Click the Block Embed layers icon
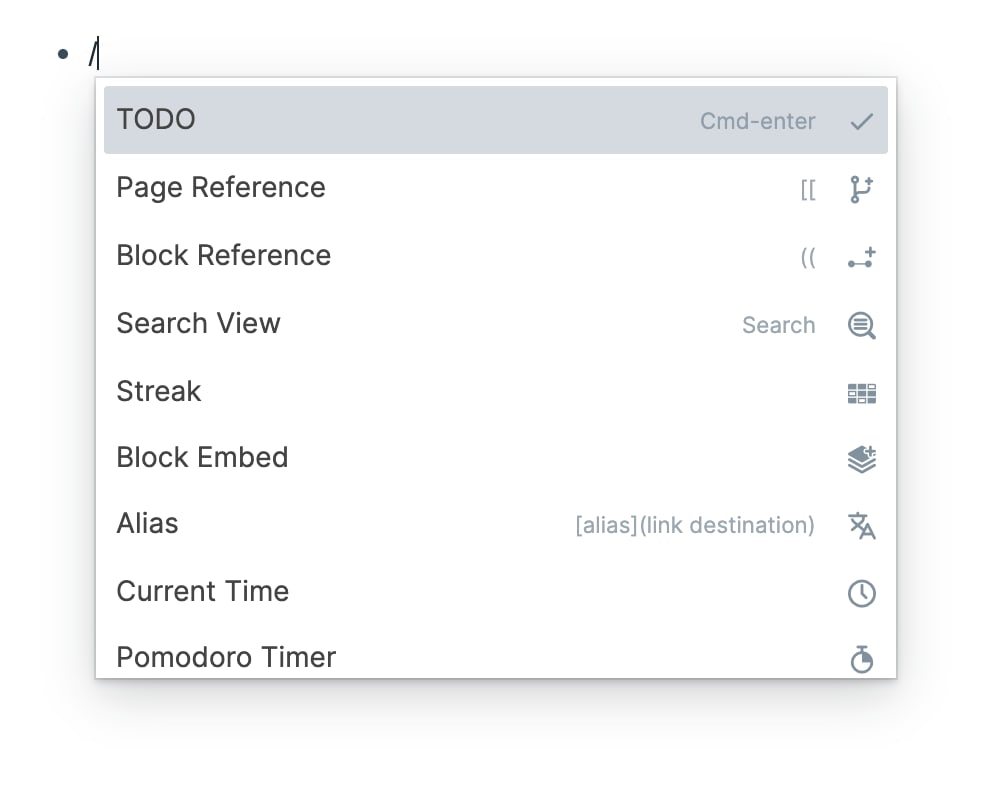Viewport: 990px width, 788px height. coord(861,459)
